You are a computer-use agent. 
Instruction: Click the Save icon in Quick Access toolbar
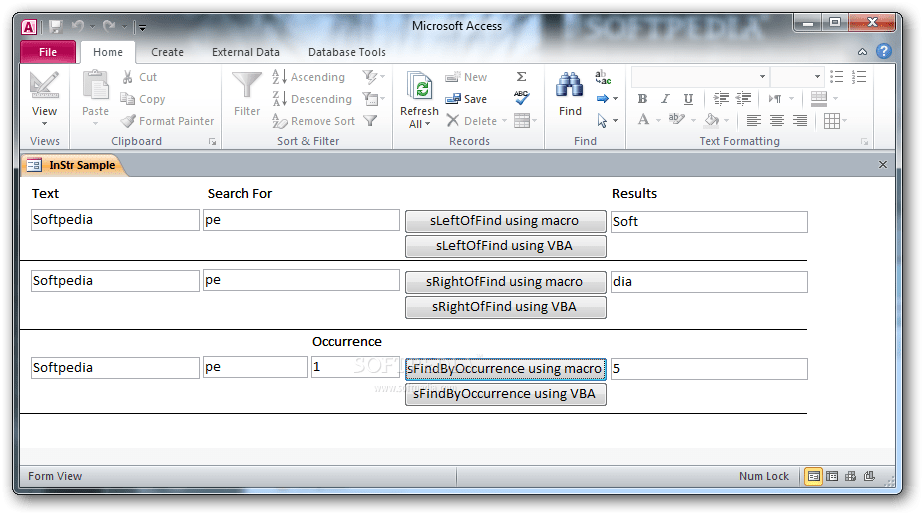(x=56, y=26)
